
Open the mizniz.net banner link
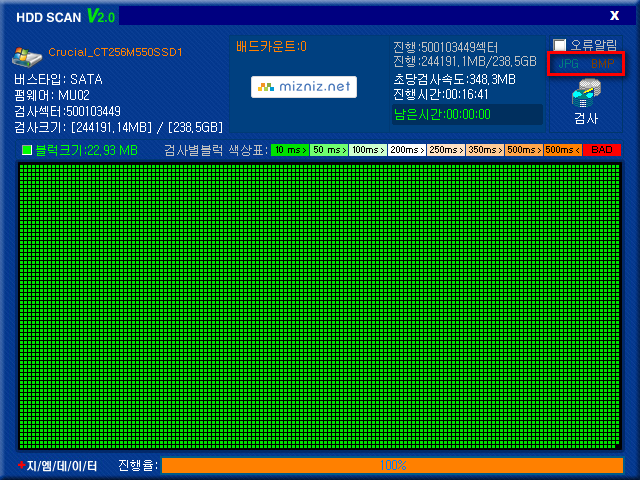click(x=304, y=87)
